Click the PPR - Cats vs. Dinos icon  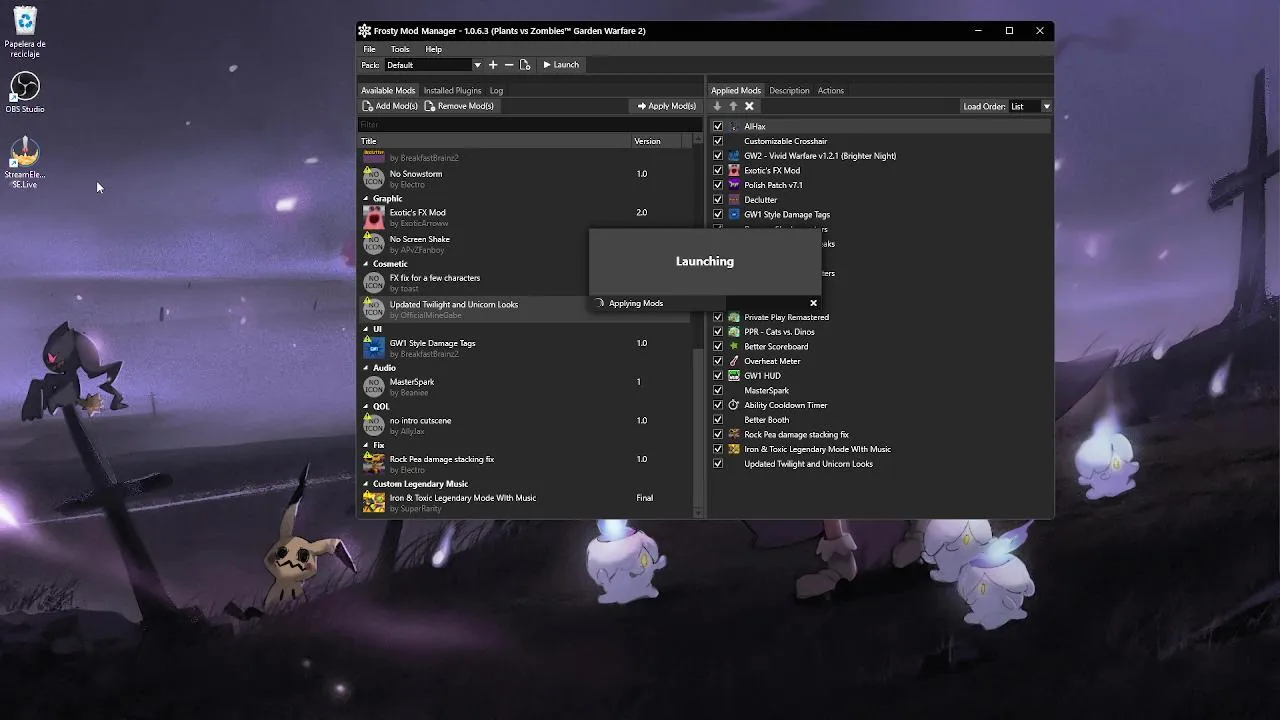(734, 332)
